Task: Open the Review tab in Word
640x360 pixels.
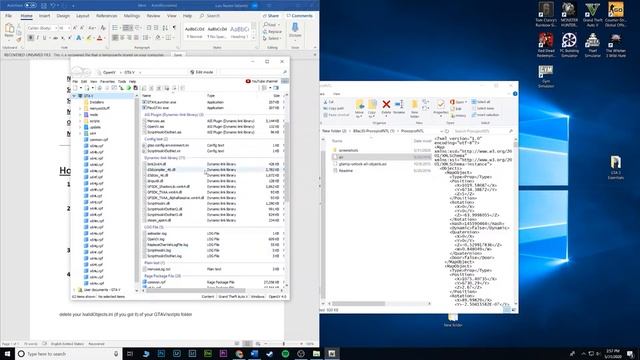Action: point(153,16)
